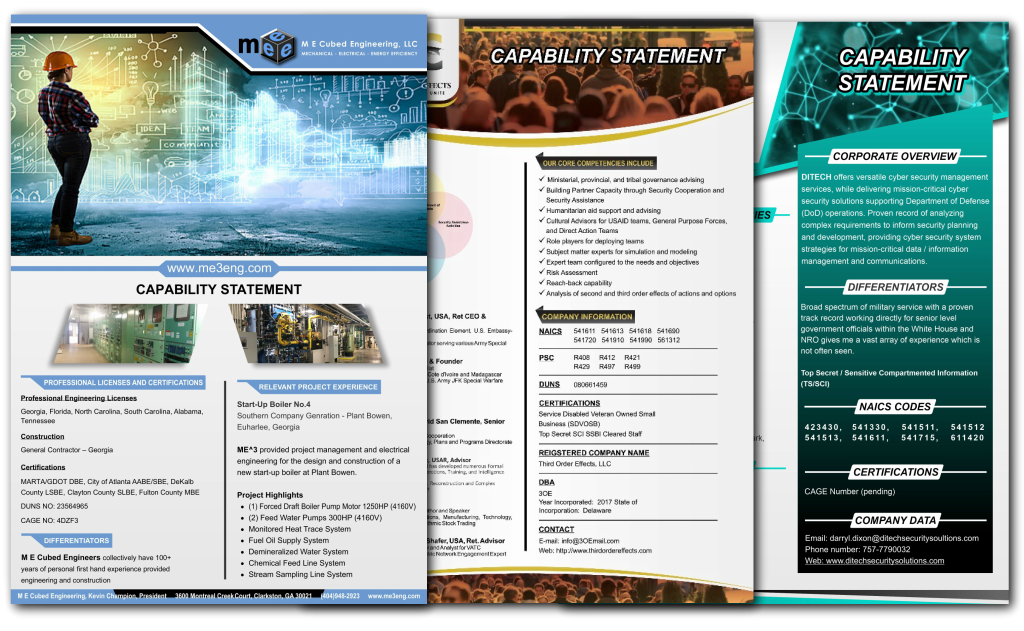Select the NAICS CODES section header
1024x631 pixels.
(895, 407)
